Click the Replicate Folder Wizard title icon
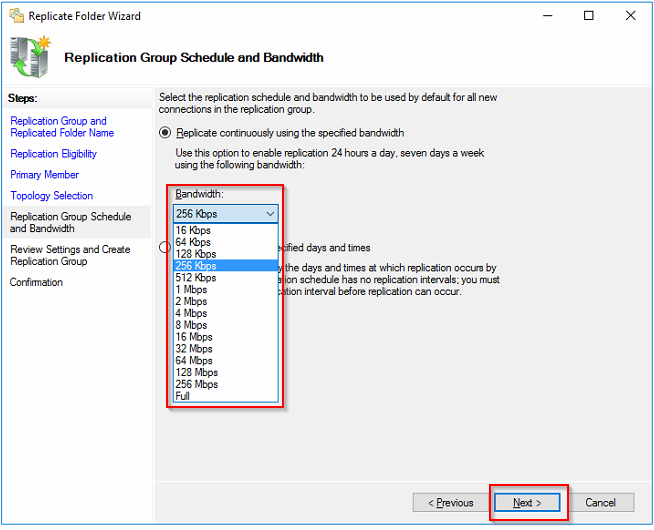The image size is (654, 530). [x=13, y=16]
